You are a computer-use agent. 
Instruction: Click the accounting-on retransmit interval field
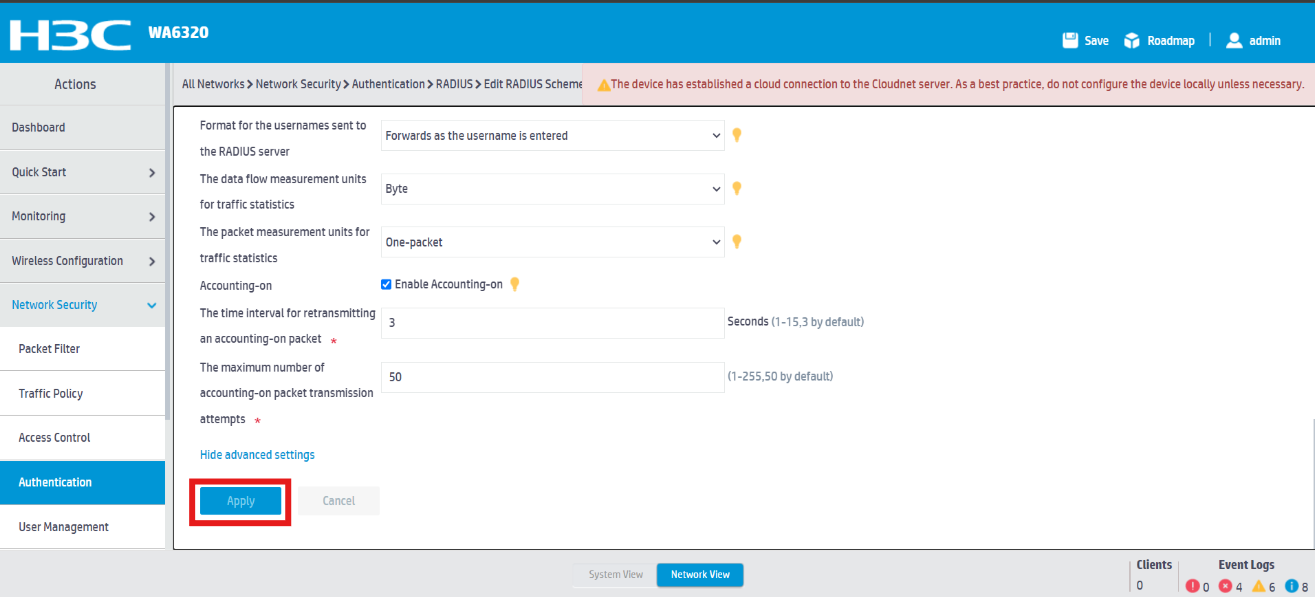click(x=552, y=323)
